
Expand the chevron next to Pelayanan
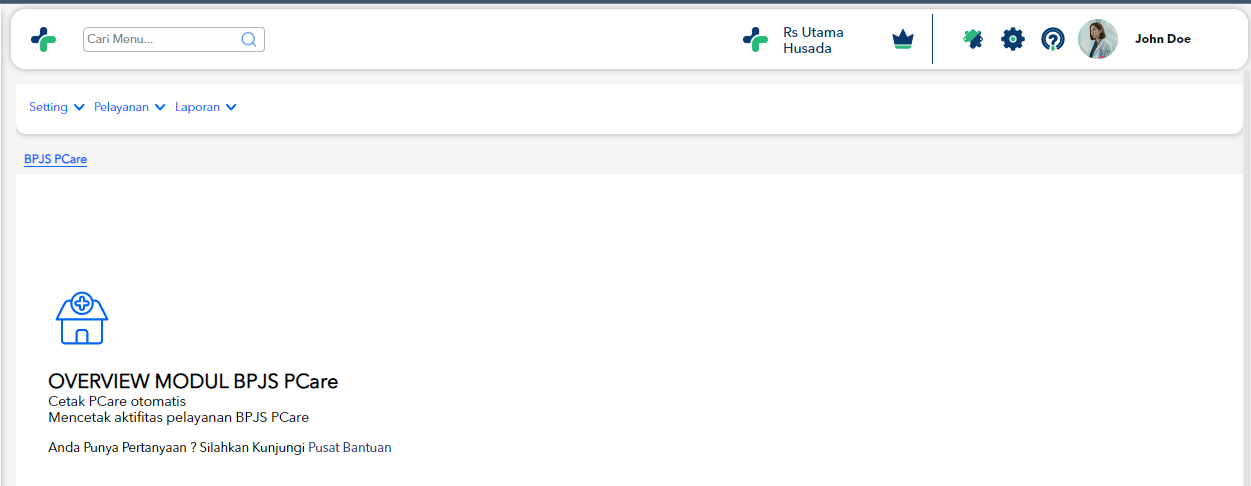160,107
